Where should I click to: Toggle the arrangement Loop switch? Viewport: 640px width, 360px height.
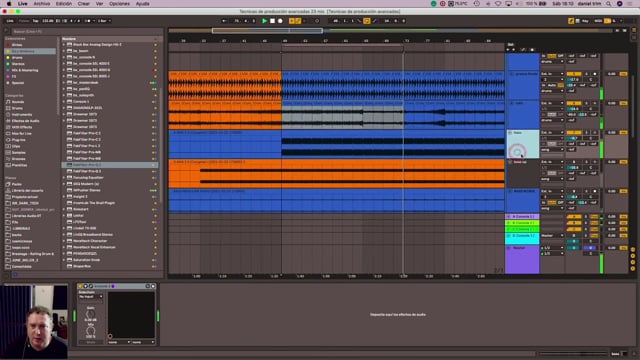coord(367,21)
